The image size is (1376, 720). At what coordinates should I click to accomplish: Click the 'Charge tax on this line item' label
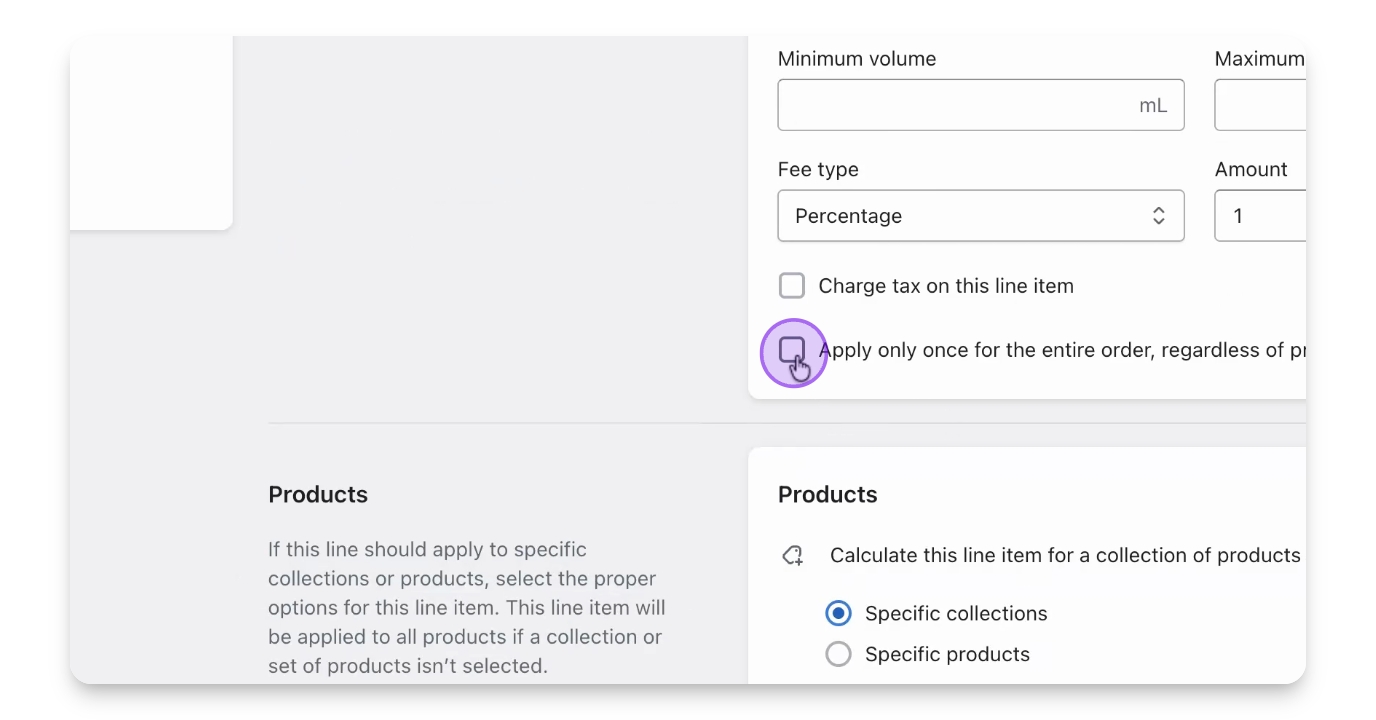pos(945,286)
